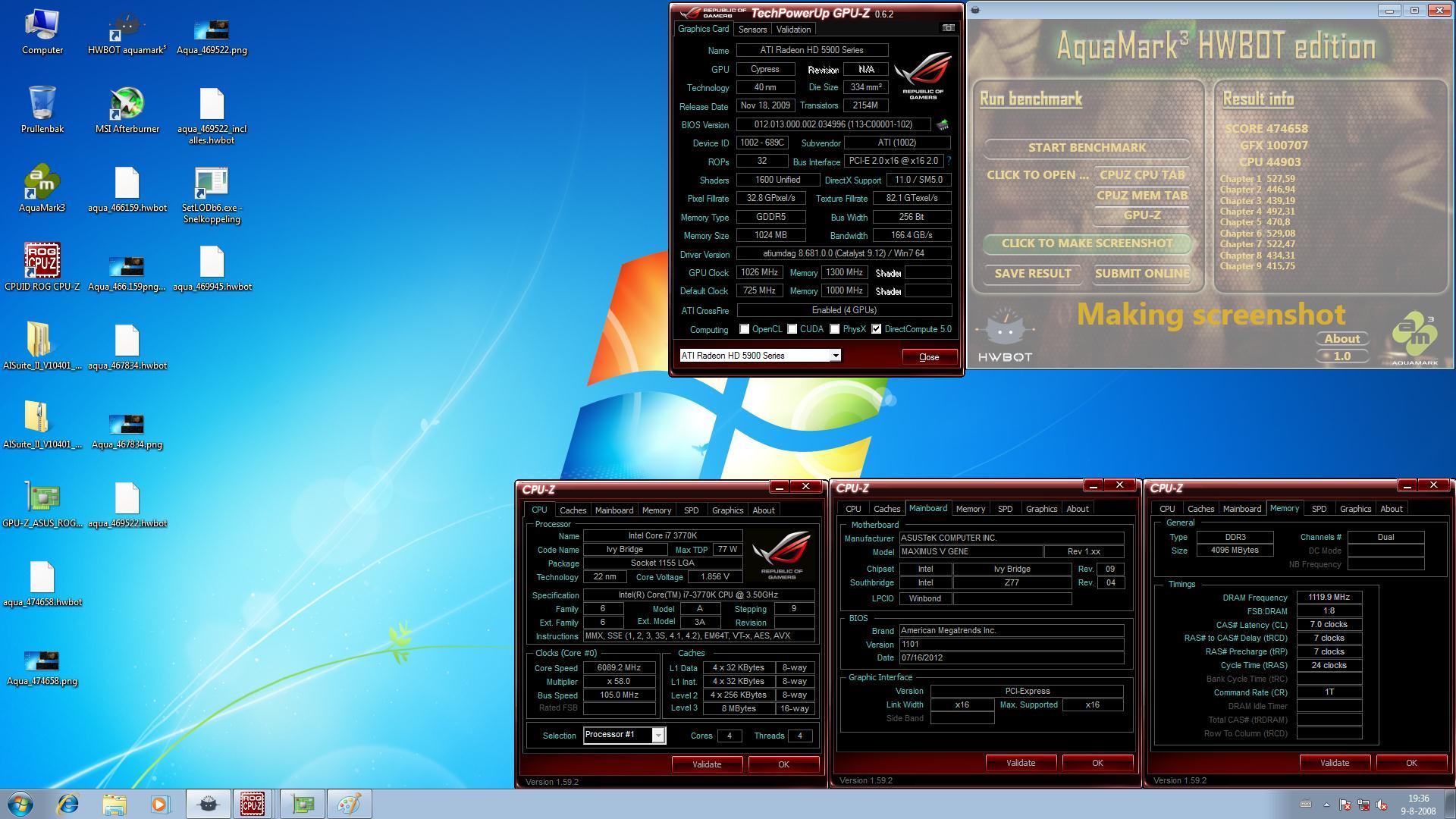This screenshot has height=819, width=1456.
Task: Click Validate in Mainboard CPU-Z window
Action: pyautogui.click(x=1021, y=763)
